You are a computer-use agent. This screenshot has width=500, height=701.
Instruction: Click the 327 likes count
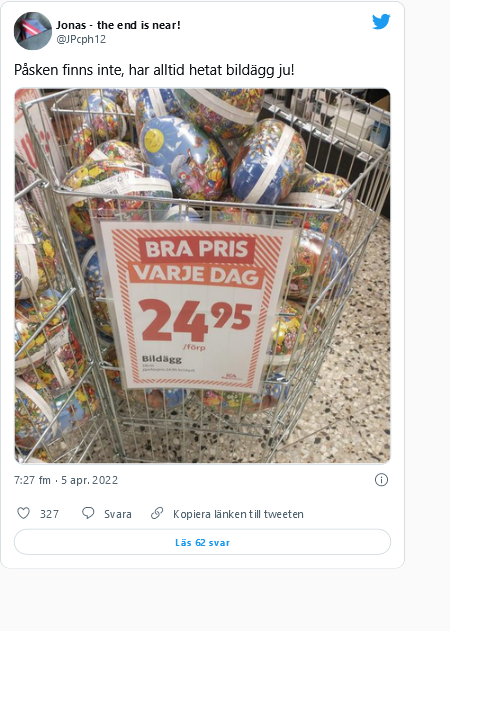pyautogui.click(x=49, y=514)
